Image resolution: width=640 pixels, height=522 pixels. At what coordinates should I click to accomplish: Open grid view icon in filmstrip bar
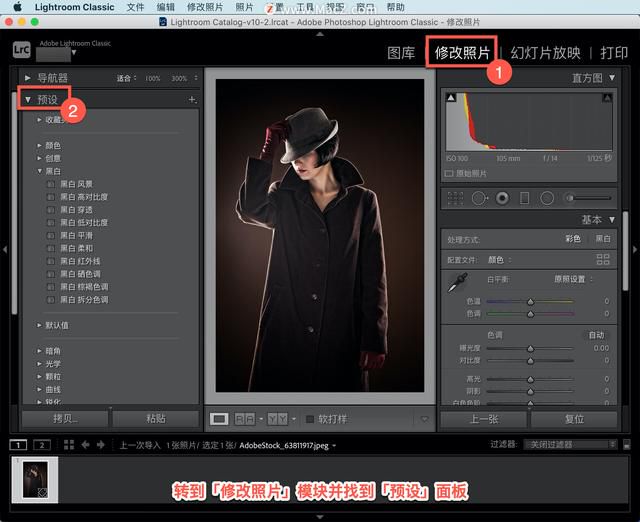[69, 444]
